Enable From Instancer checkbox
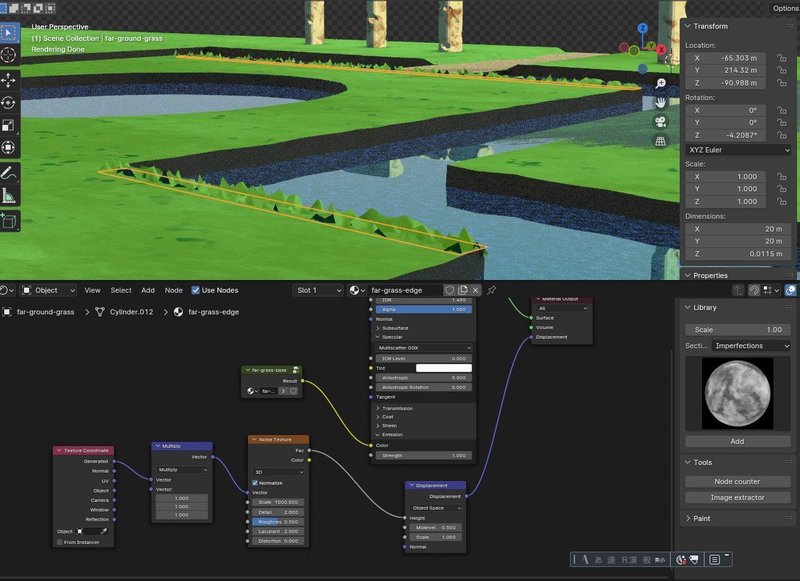This screenshot has width=800, height=581. click(60, 542)
